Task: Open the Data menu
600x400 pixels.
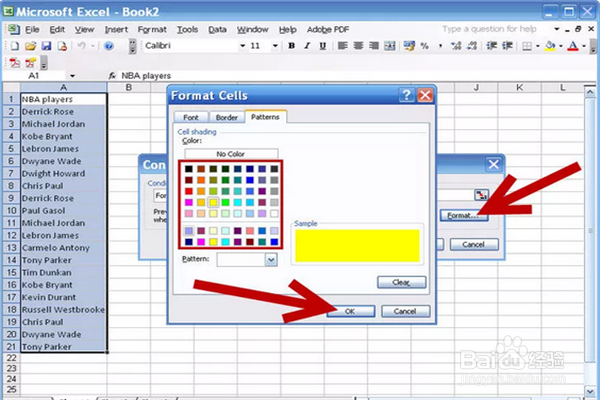Action: point(217,29)
